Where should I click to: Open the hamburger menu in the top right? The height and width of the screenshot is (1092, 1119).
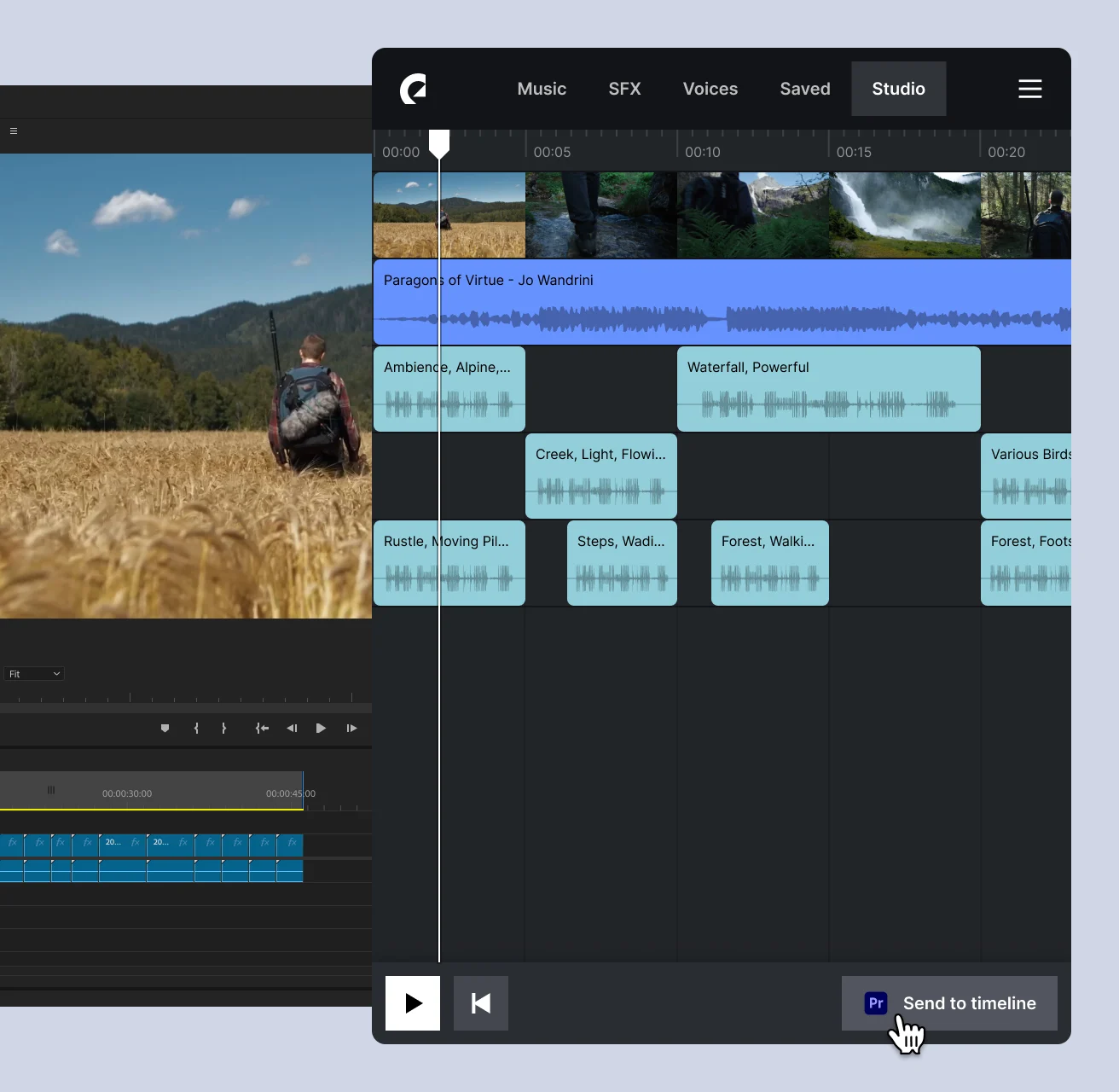[1029, 89]
